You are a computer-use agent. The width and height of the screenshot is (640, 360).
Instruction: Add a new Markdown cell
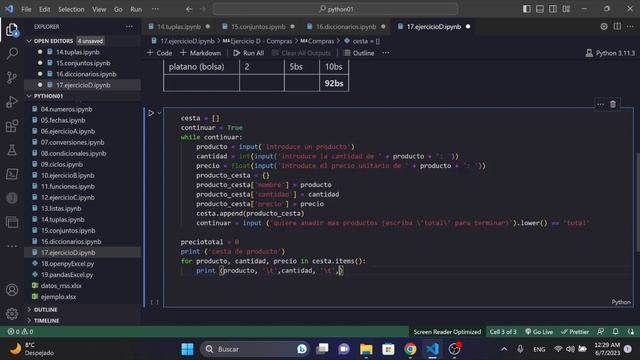pos(200,53)
